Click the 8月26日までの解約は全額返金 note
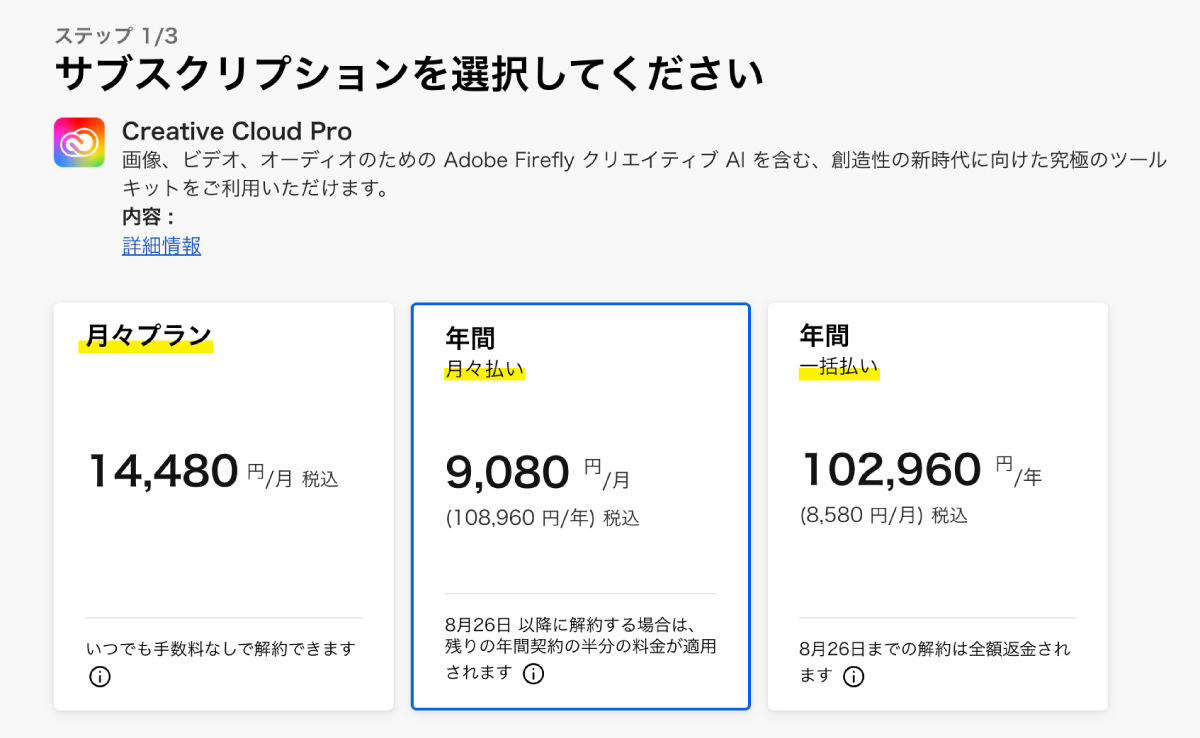The width and height of the screenshot is (1200, 738). (x=935, y=662)
